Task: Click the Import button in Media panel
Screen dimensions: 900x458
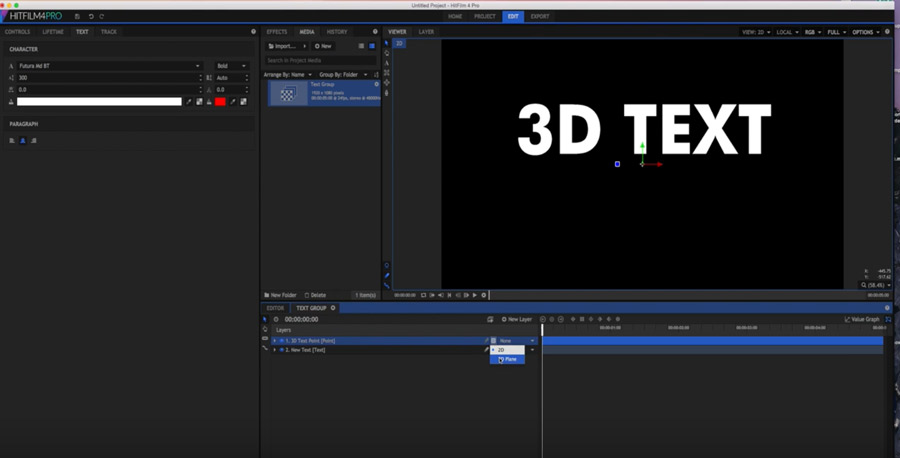Action: coord(285,46)
